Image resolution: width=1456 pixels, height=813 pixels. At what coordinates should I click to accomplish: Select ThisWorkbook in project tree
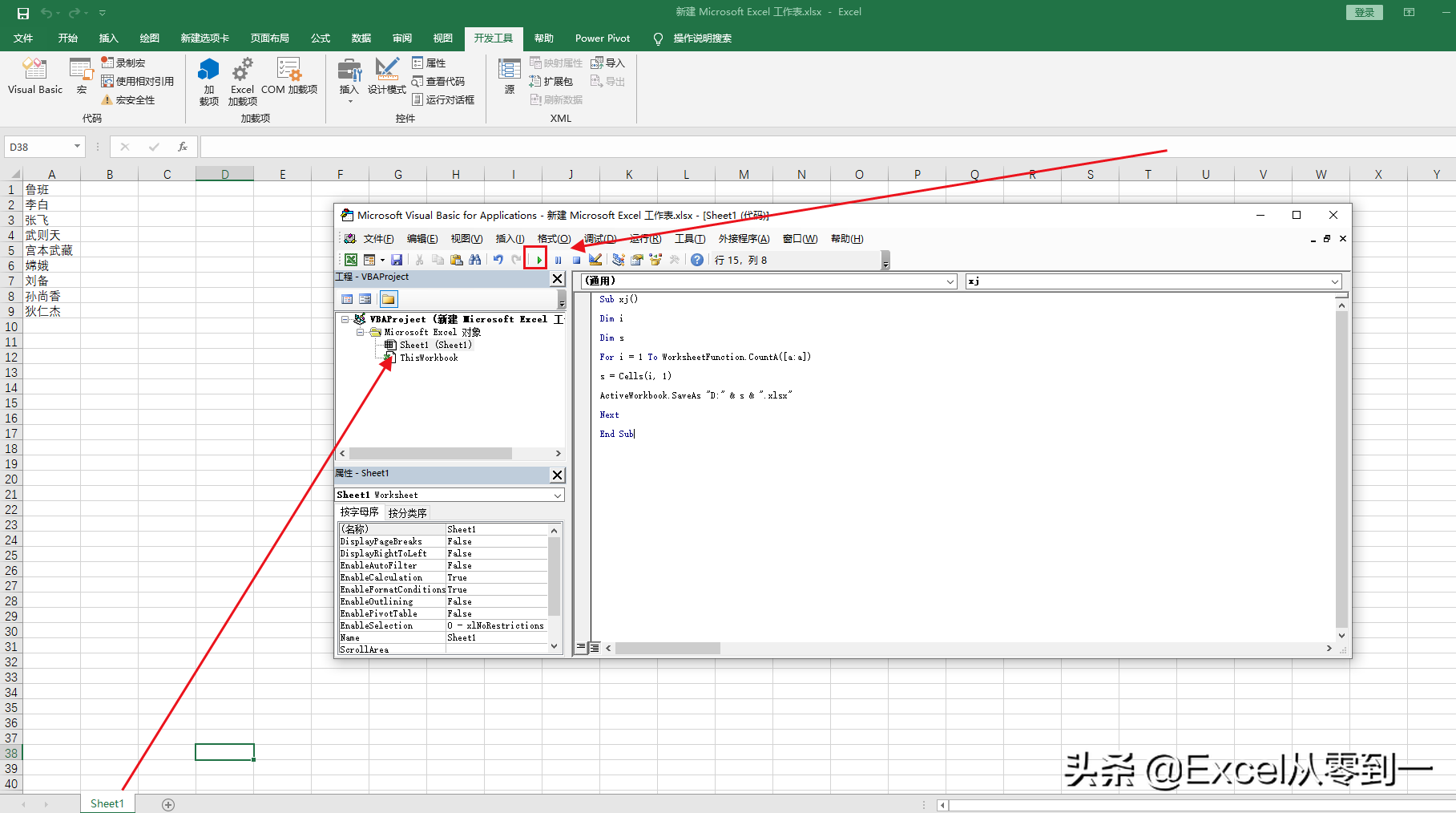pyautogui.click(x=429, y=358)
